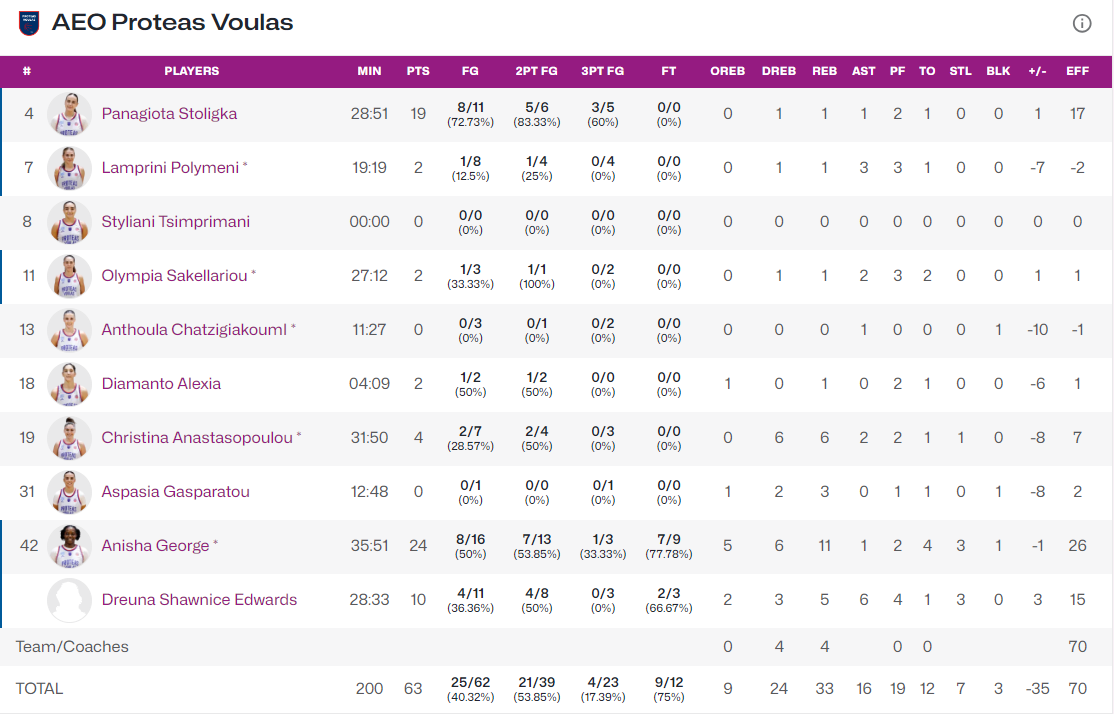Screen dimensions: 1114x714
Task: Click the EFF column header
Action: (1077, 71)
